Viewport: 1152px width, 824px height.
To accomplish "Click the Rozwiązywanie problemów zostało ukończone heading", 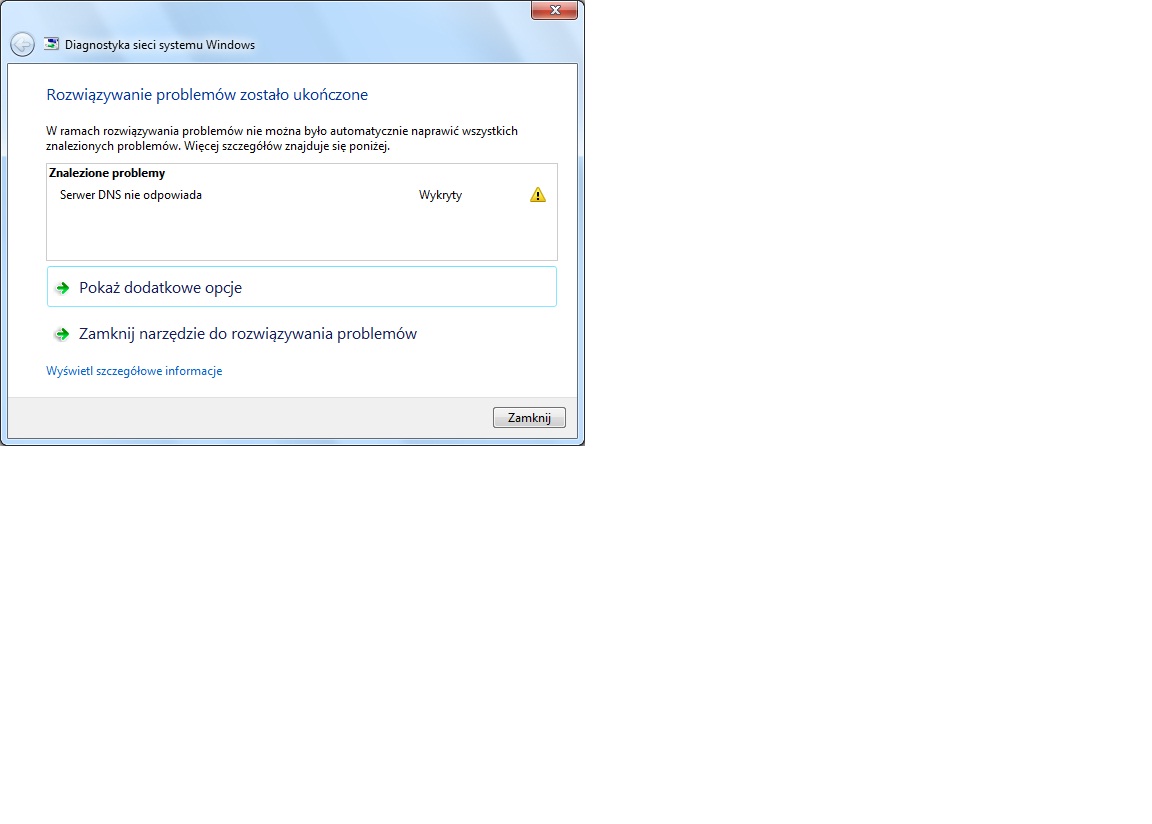I will coord(207,95).
